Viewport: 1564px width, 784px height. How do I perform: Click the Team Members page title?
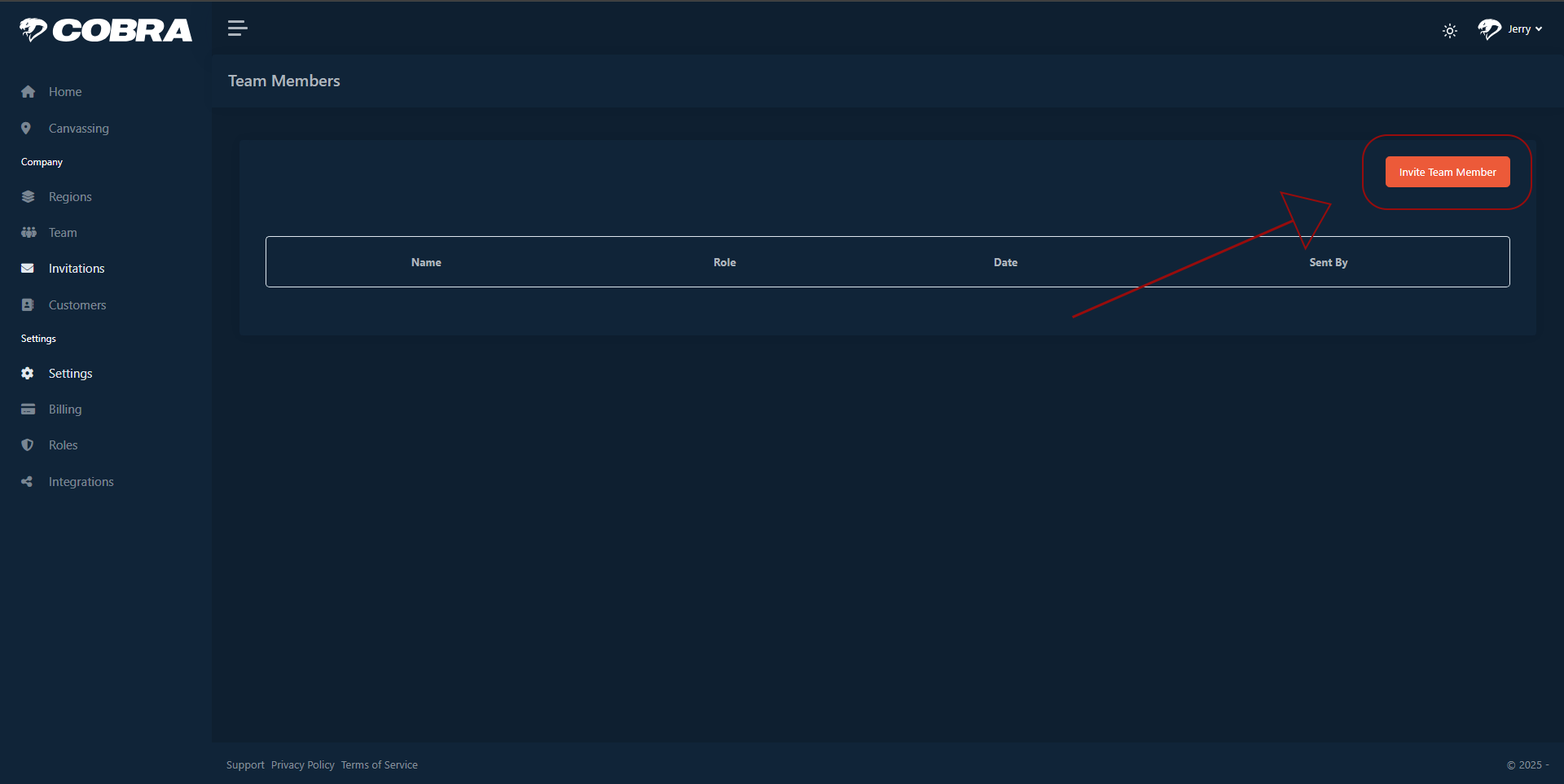tap(284, 81)
